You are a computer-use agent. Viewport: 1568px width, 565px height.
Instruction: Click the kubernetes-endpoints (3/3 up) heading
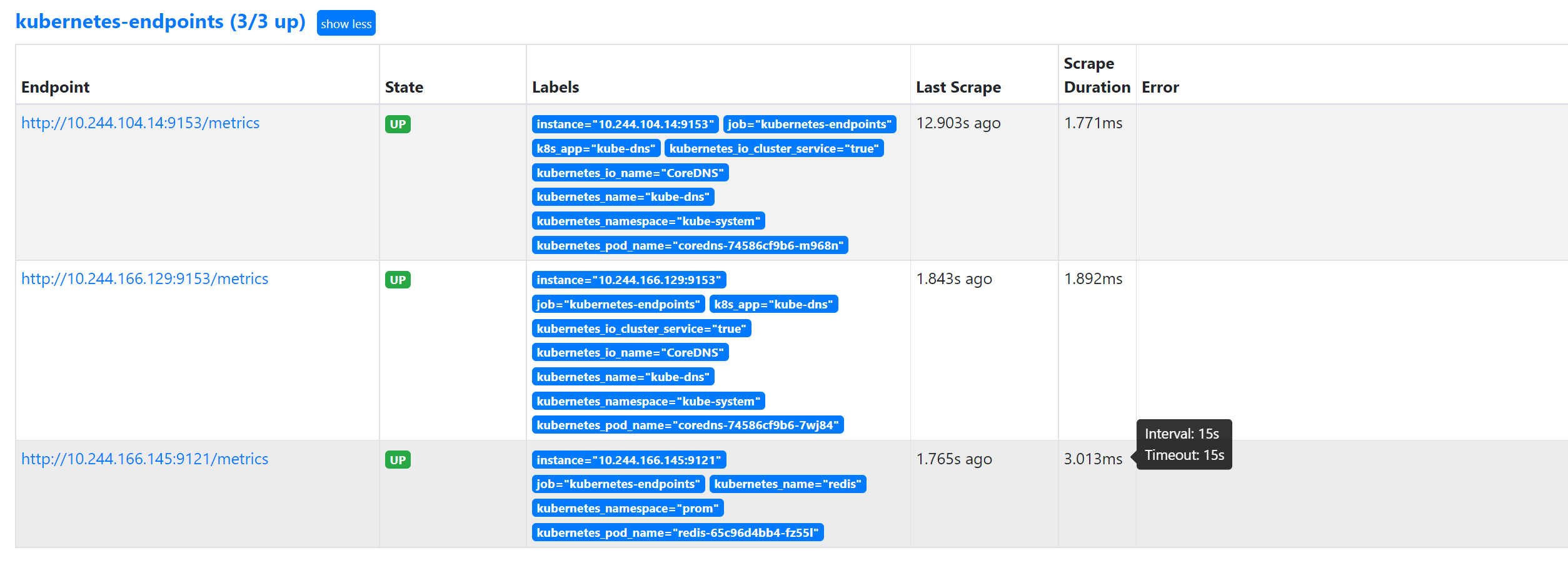click(x=161, y=22)
